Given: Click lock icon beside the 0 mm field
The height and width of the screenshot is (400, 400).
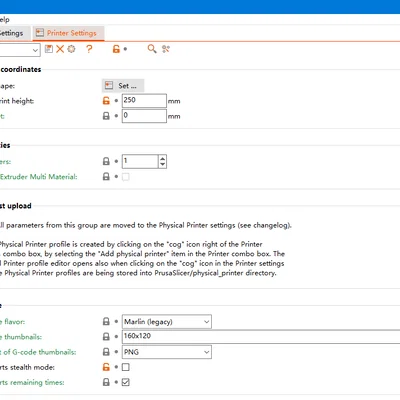Looking at the screenshot, I should click(106, 116).
